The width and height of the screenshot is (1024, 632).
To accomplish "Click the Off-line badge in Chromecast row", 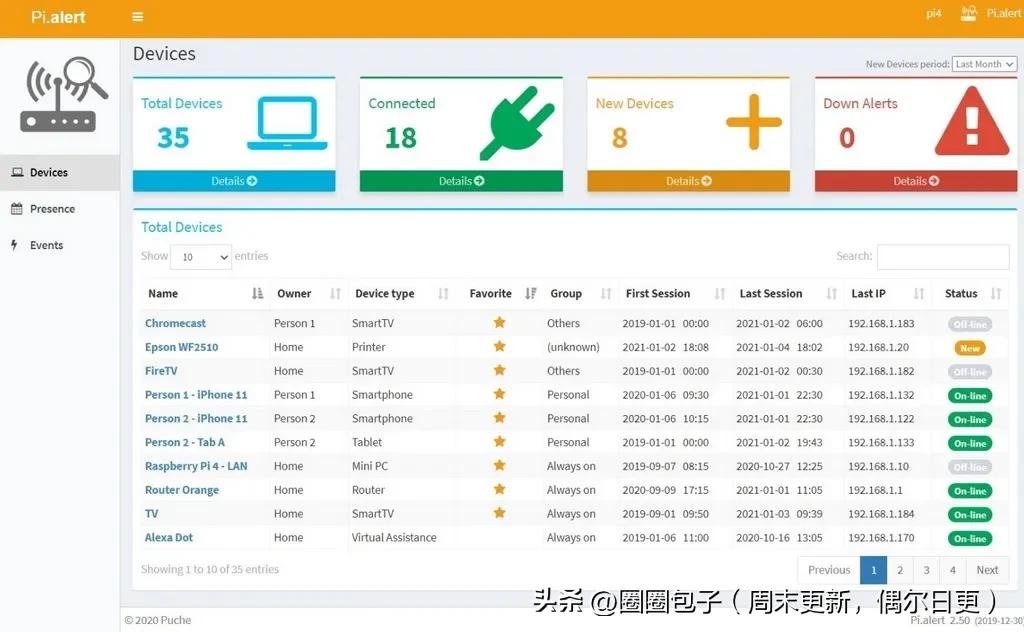I will pos(970,324).
